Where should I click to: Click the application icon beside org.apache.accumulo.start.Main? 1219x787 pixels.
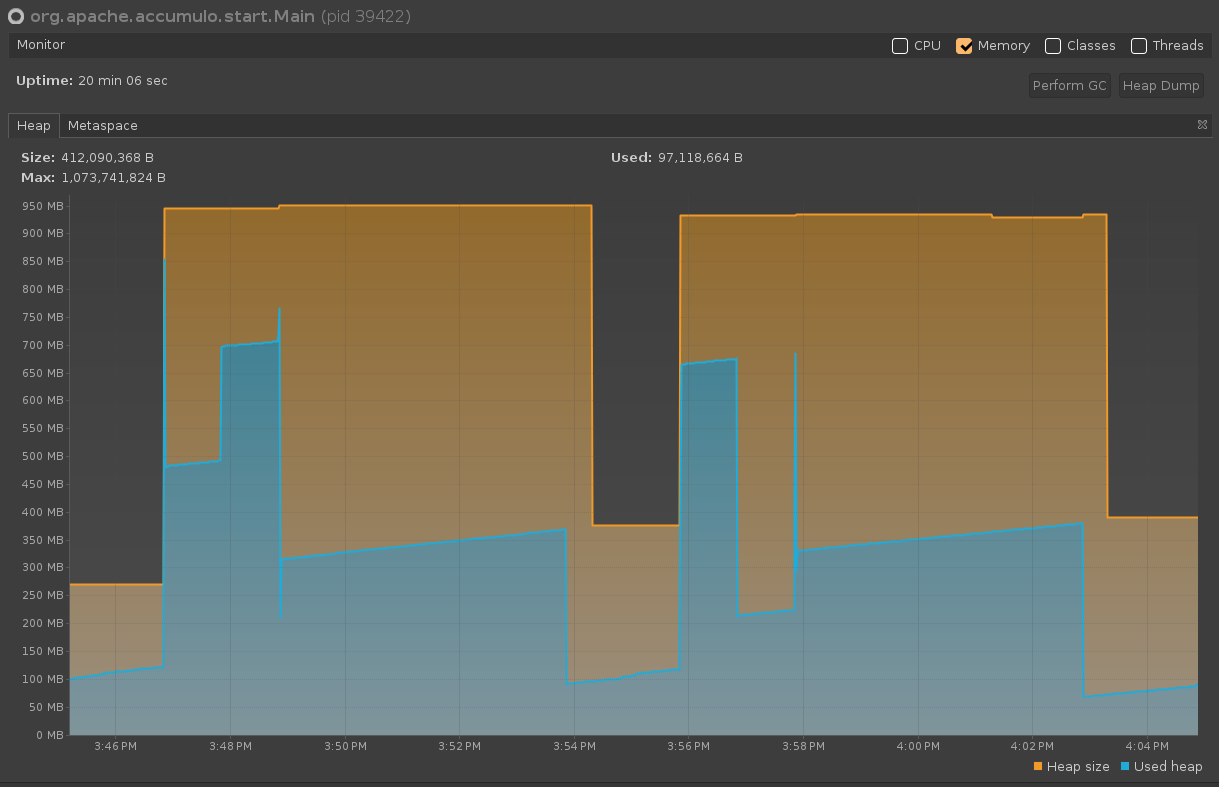click(x=16, y=17)
